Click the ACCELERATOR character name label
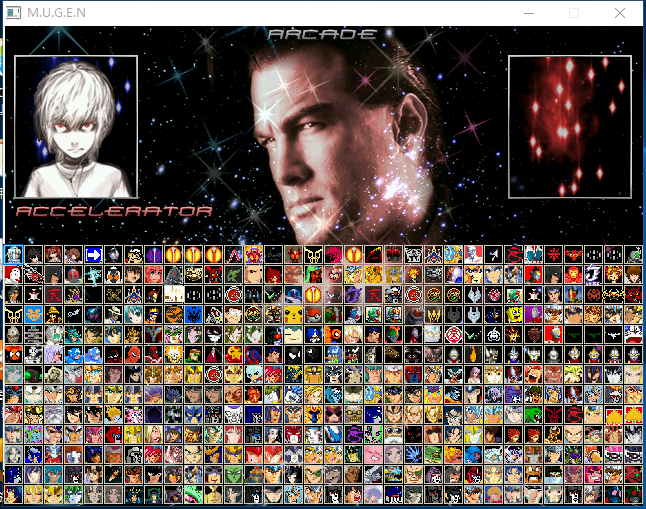Viewport: 646px width, 509px height. (x=114, y=211)
